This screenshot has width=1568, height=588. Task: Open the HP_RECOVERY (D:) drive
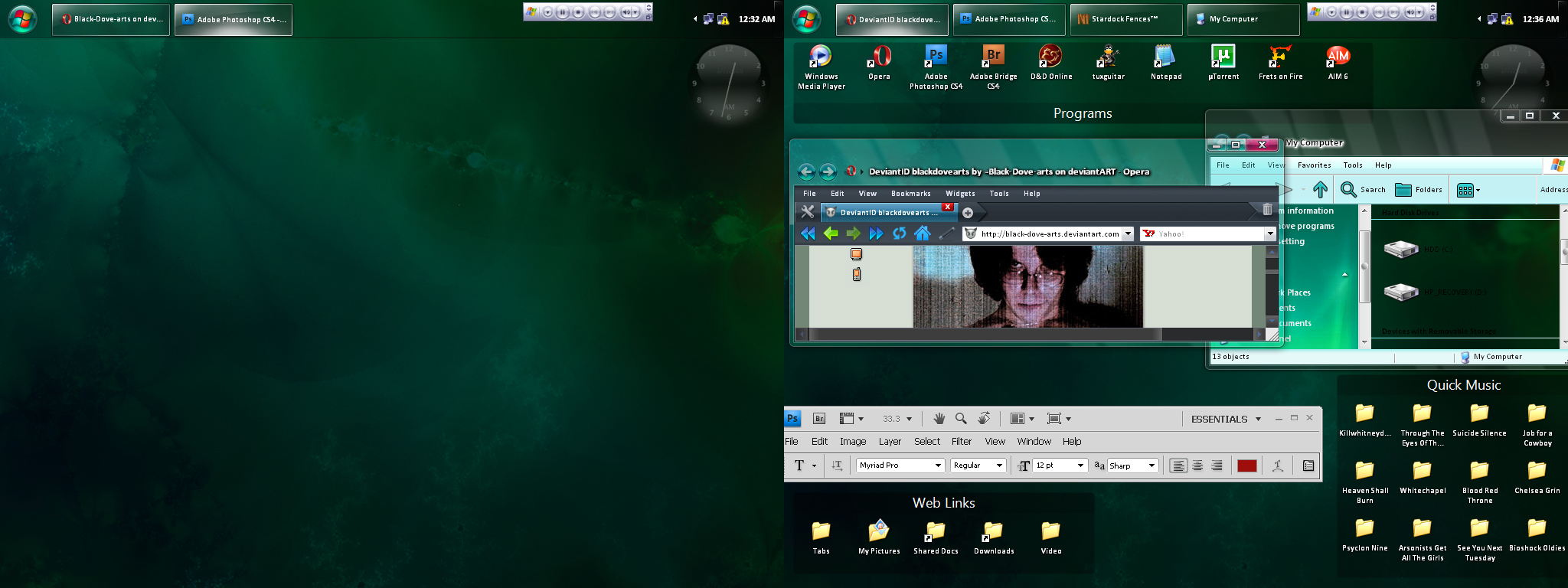[1435, 292]
